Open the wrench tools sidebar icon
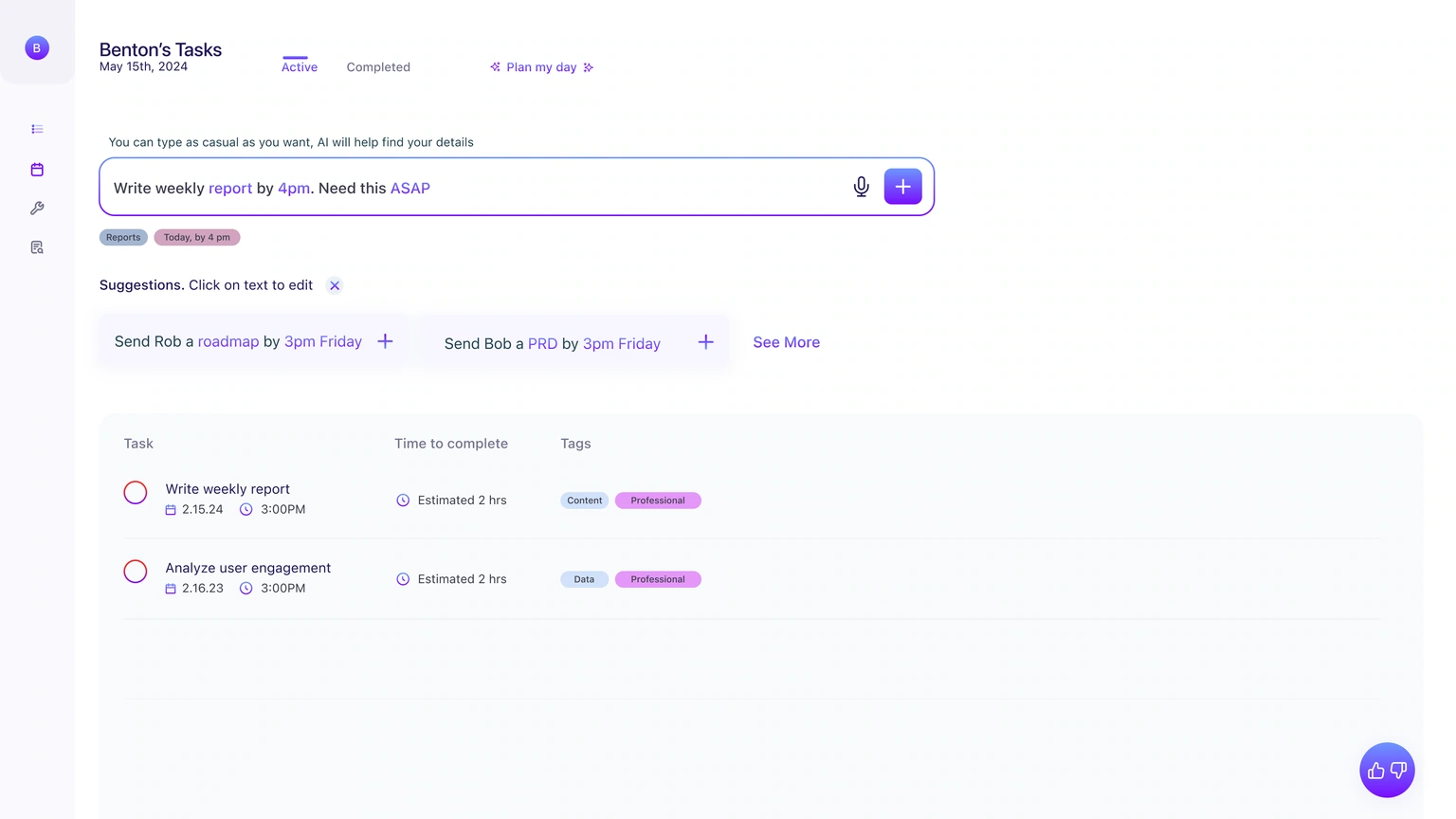The width and height of the screenshot is (1456, 819). pyautogui.click(x=37, y=209)
